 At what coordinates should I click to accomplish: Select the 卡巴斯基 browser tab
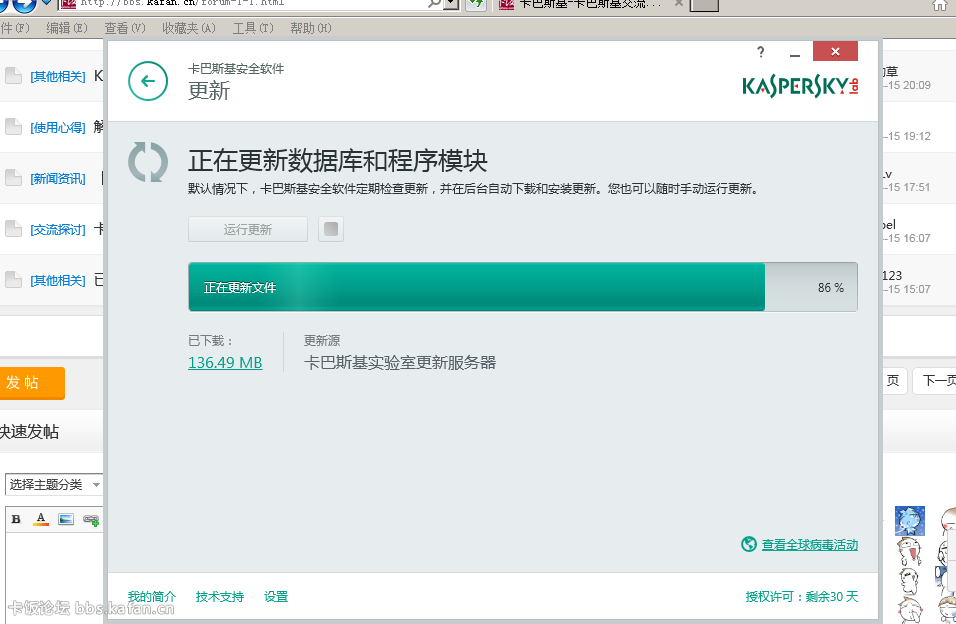pyautogui.click(x=588, y=4)
